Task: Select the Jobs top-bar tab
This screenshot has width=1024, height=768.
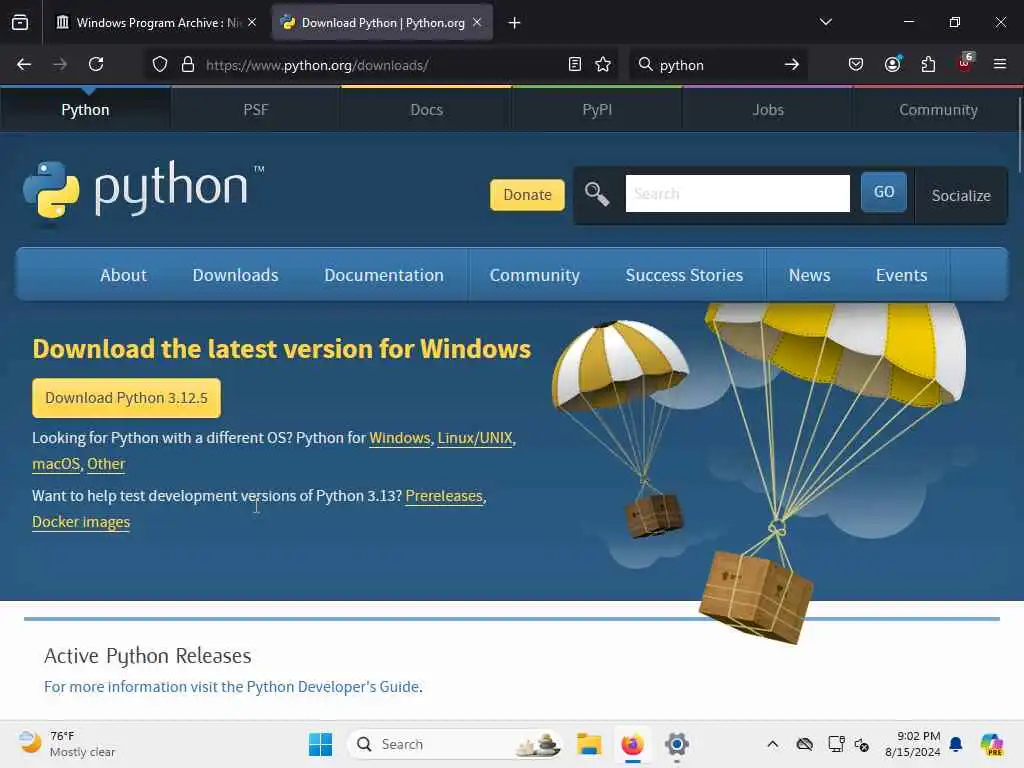Action: (x=768, y=110)
